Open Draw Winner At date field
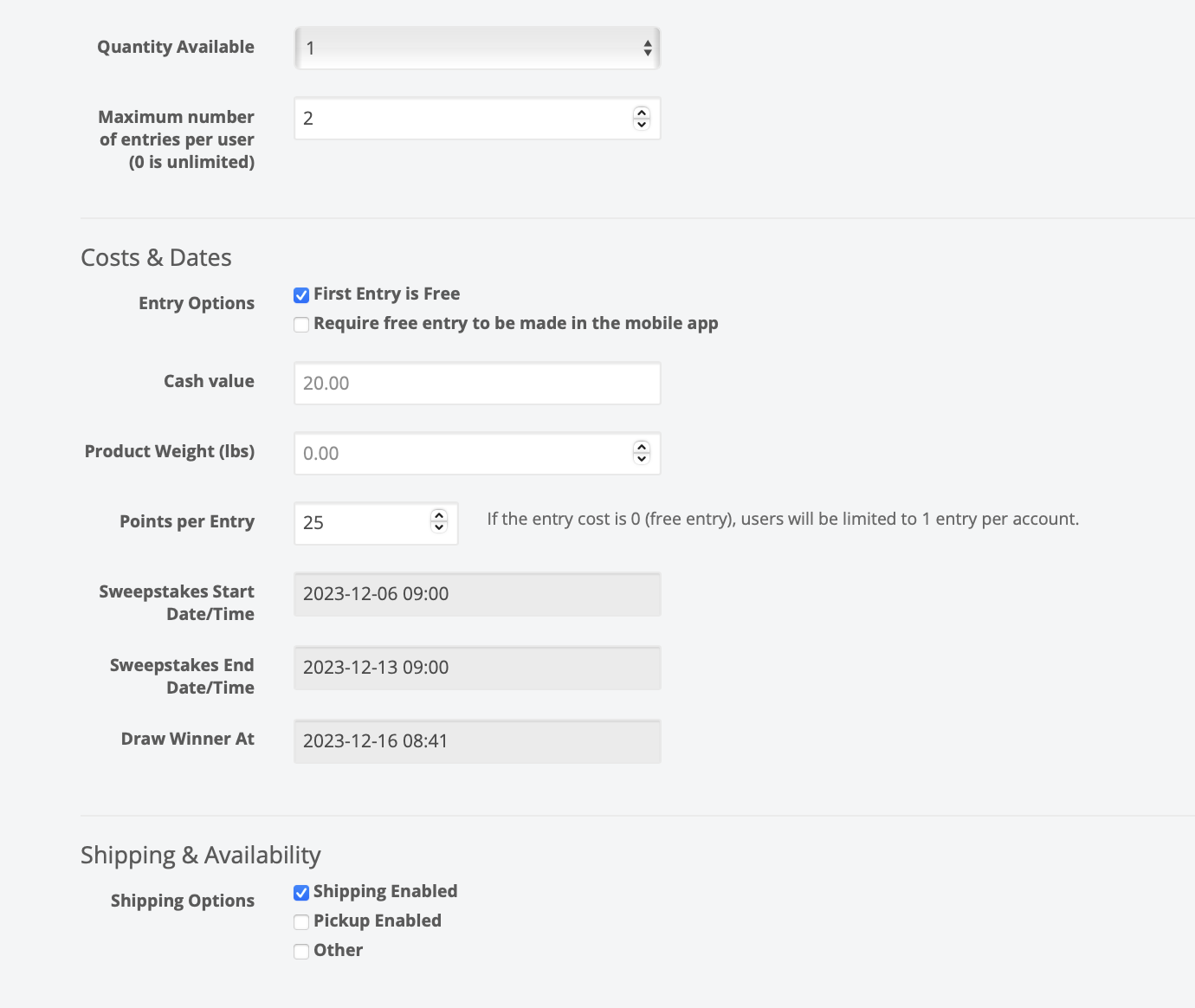1195x1008 pixels. 477,741
